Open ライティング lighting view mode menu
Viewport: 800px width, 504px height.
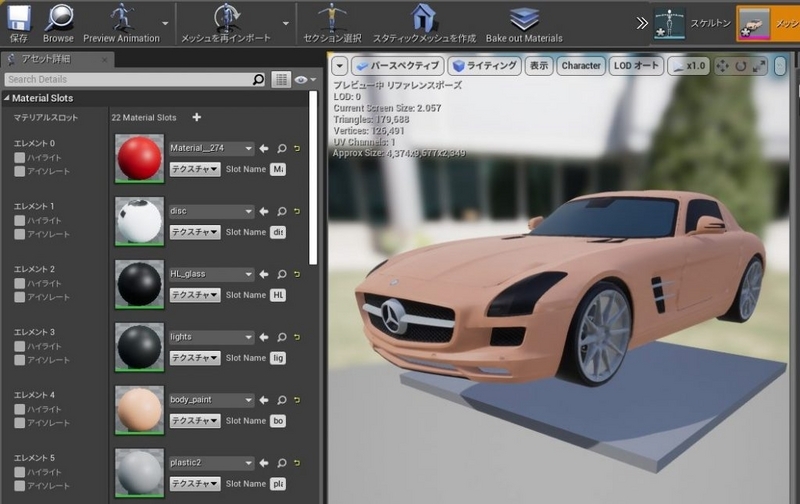[485, 66]
